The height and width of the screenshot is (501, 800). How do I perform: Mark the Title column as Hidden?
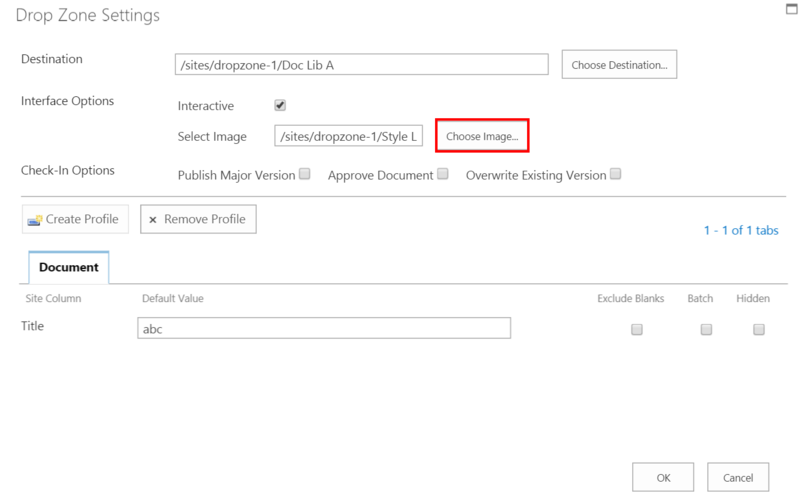tap(759, 329)
